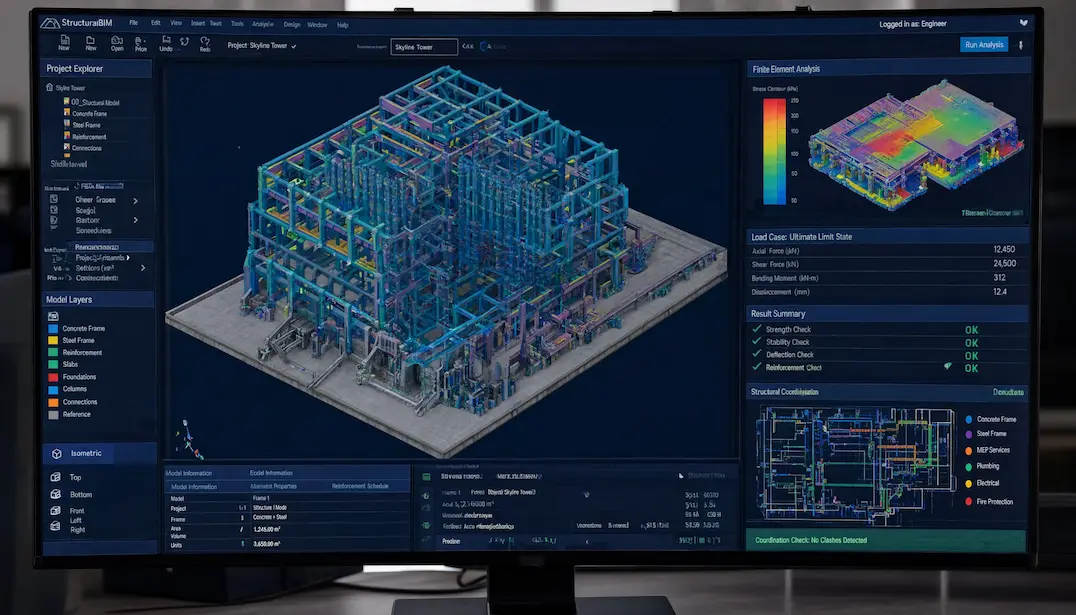The image size is (1076, 615).
Task: Expand the Cheer Grases arrow
Action: coord(135,200)
